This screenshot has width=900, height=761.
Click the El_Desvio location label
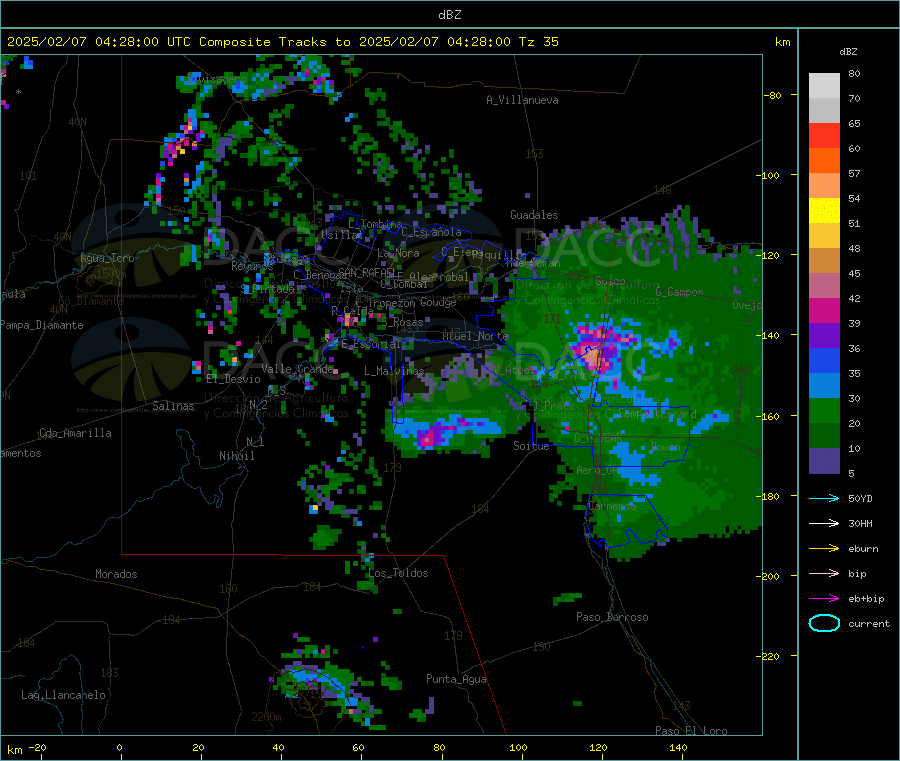pos(234,379)
